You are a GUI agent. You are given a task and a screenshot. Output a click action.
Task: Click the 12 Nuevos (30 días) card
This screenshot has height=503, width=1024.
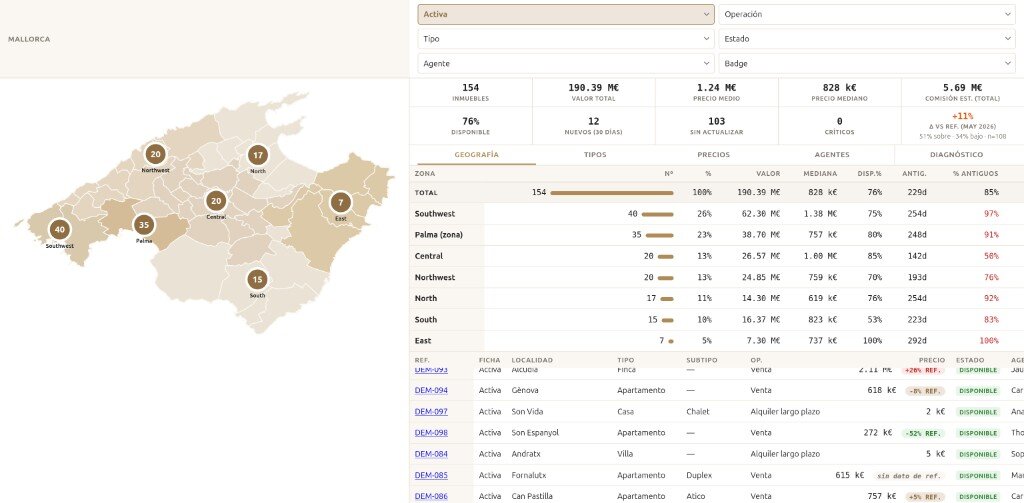[x=594, y=126]
